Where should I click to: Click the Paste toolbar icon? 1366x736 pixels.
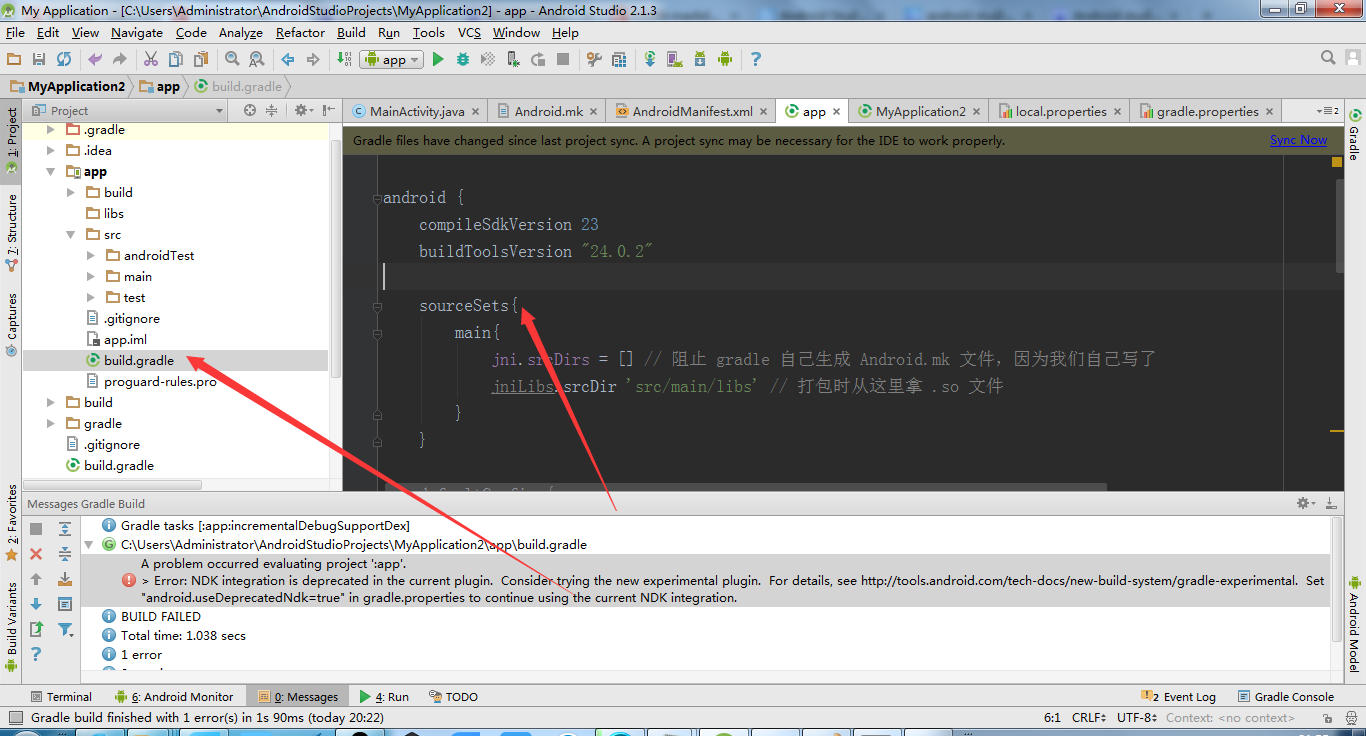201,60
